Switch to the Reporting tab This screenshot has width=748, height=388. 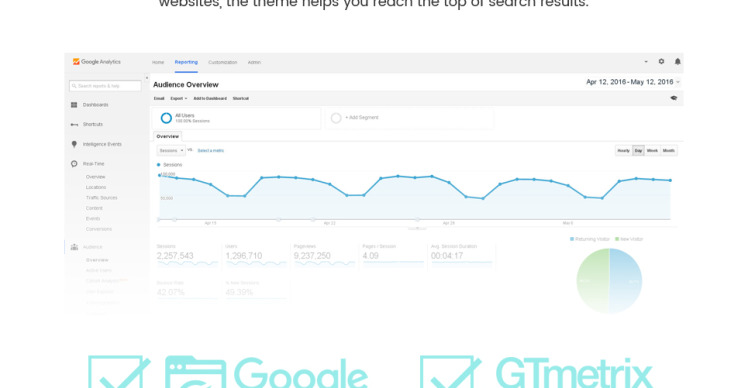(x=186, y=62)
